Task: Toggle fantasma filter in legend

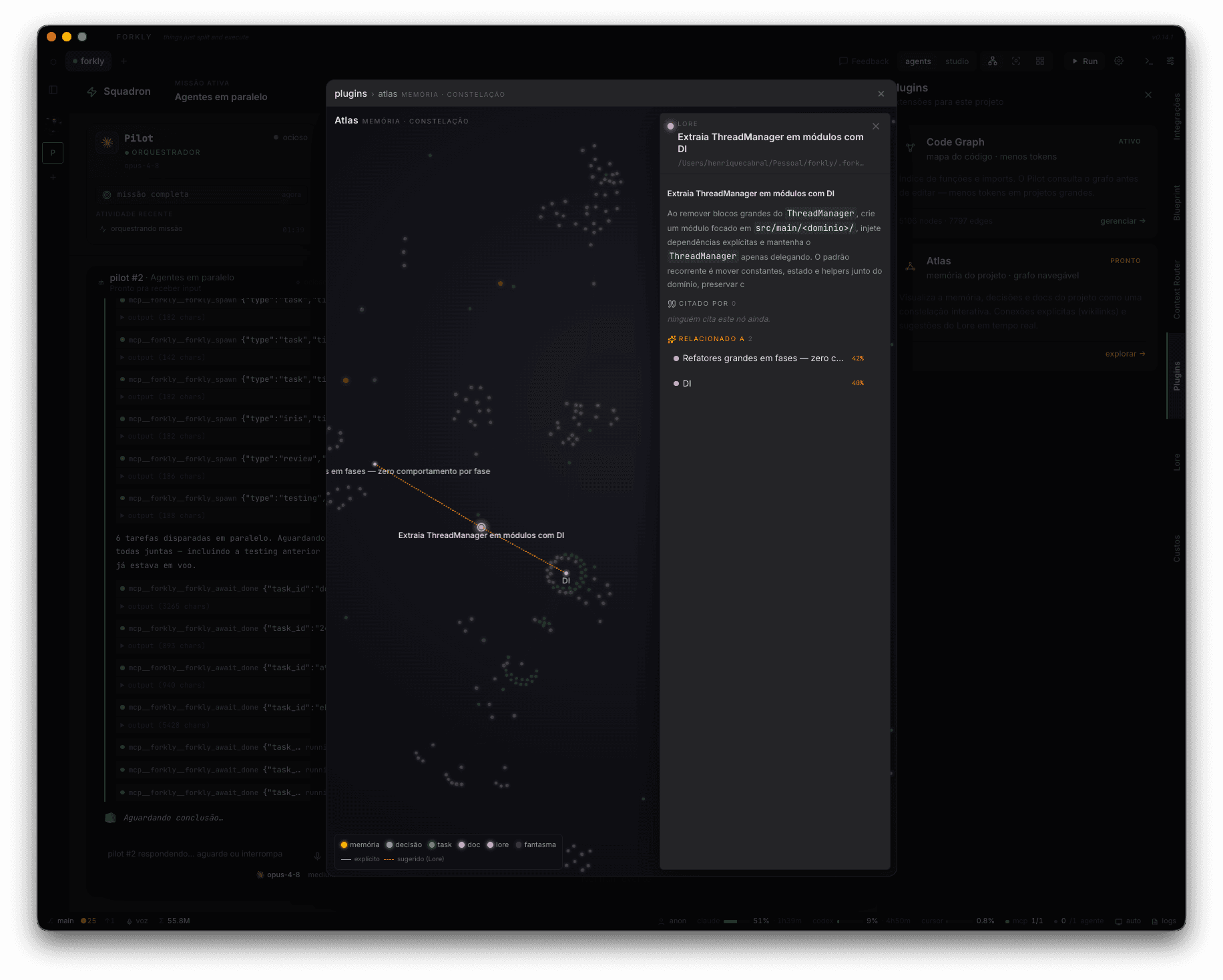Action: (536, 844)
